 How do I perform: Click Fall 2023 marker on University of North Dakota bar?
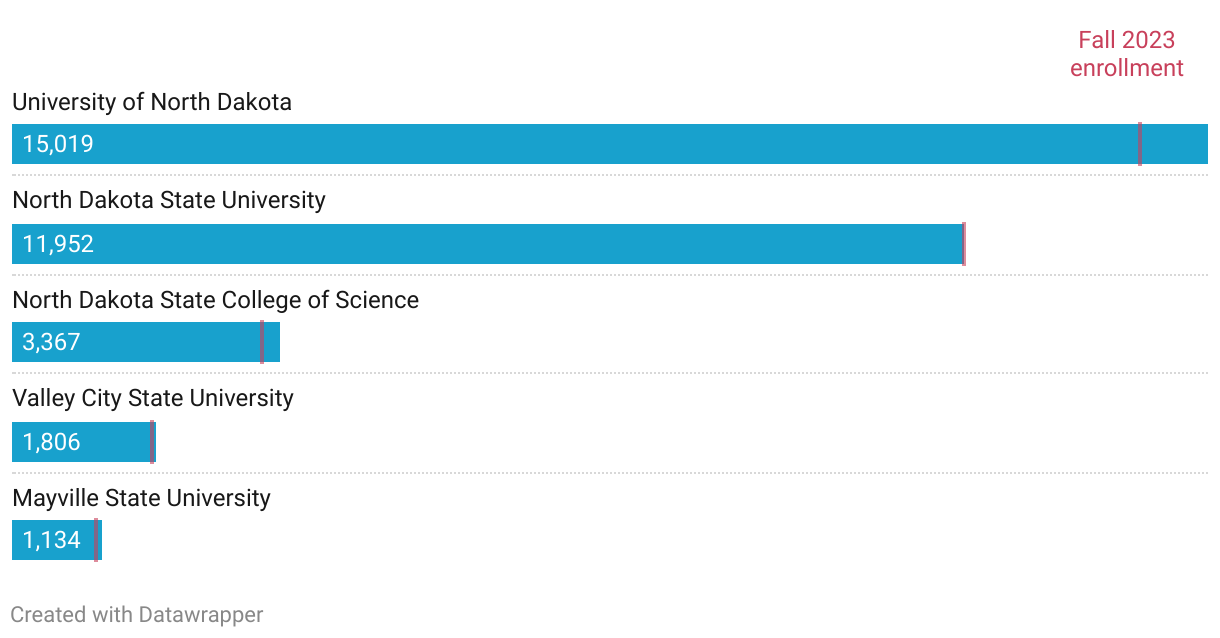pyautogui.click(x=1139, y=144)
